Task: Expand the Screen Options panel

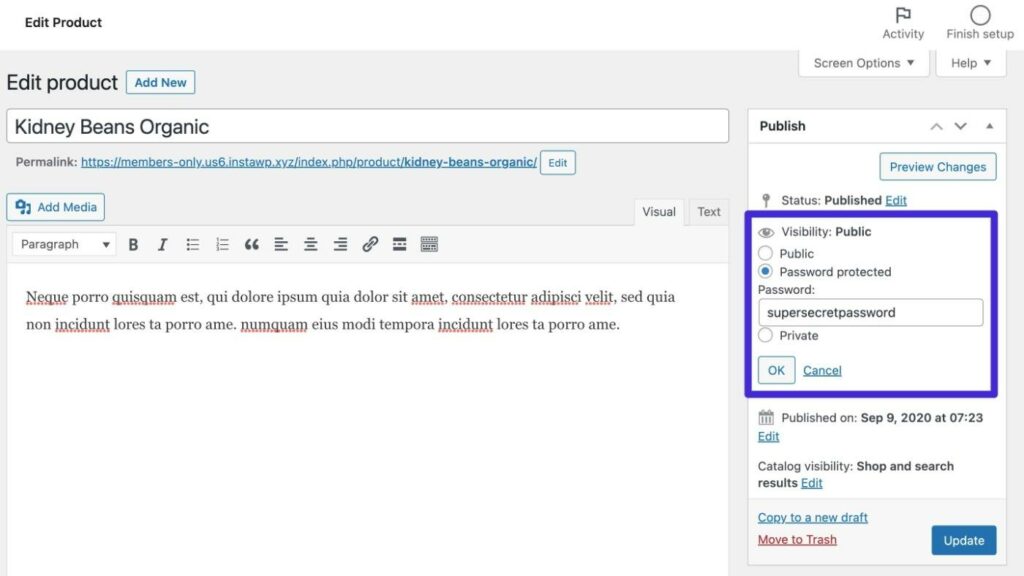Action: coord(863,63)
